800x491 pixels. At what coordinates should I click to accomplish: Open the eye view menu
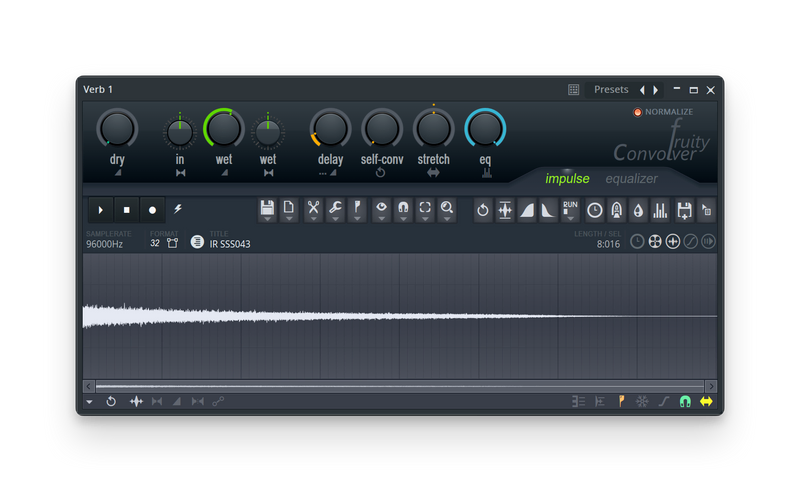[x=381, y=210]
